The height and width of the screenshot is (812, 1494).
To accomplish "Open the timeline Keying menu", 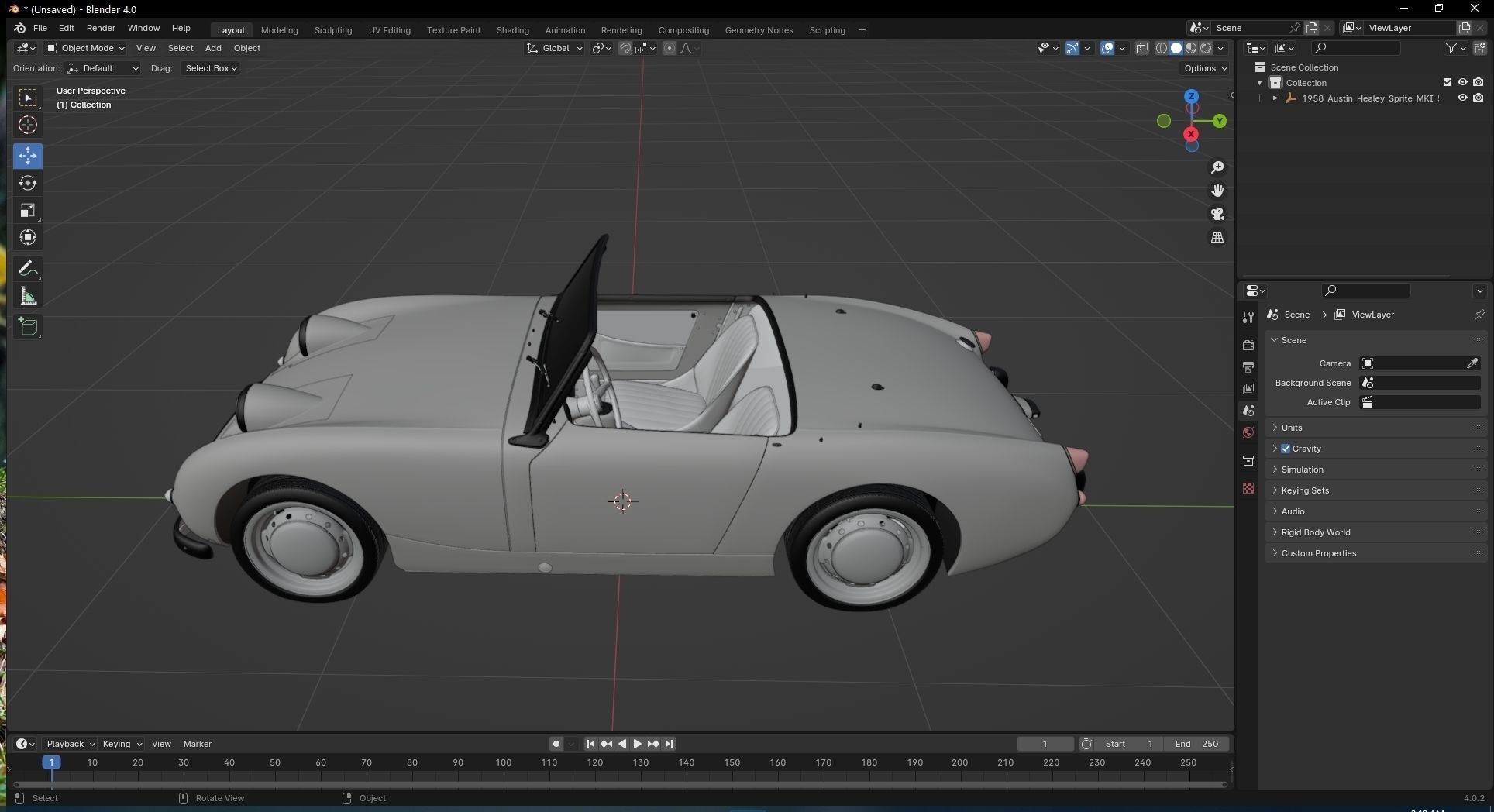I will tap(122, 744).
